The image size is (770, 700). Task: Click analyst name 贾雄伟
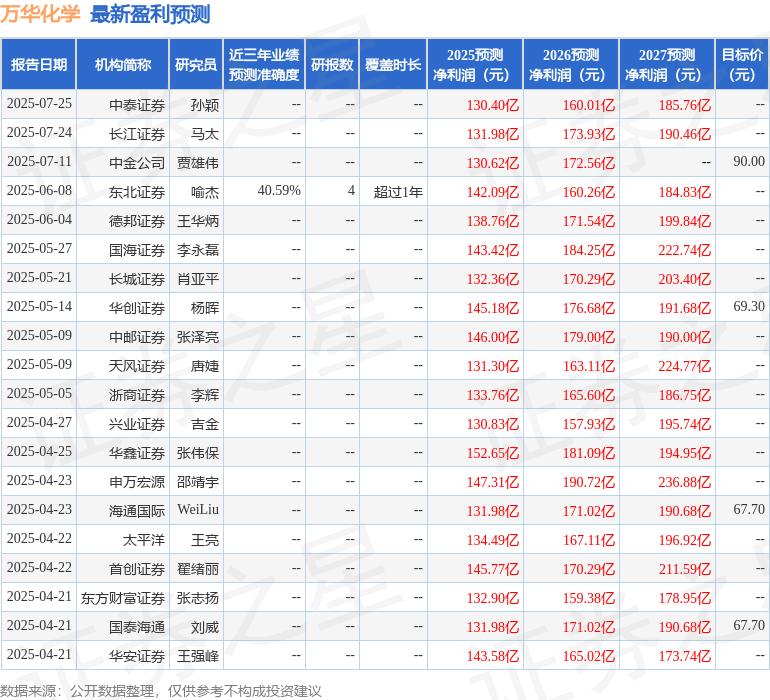(198, 162)
